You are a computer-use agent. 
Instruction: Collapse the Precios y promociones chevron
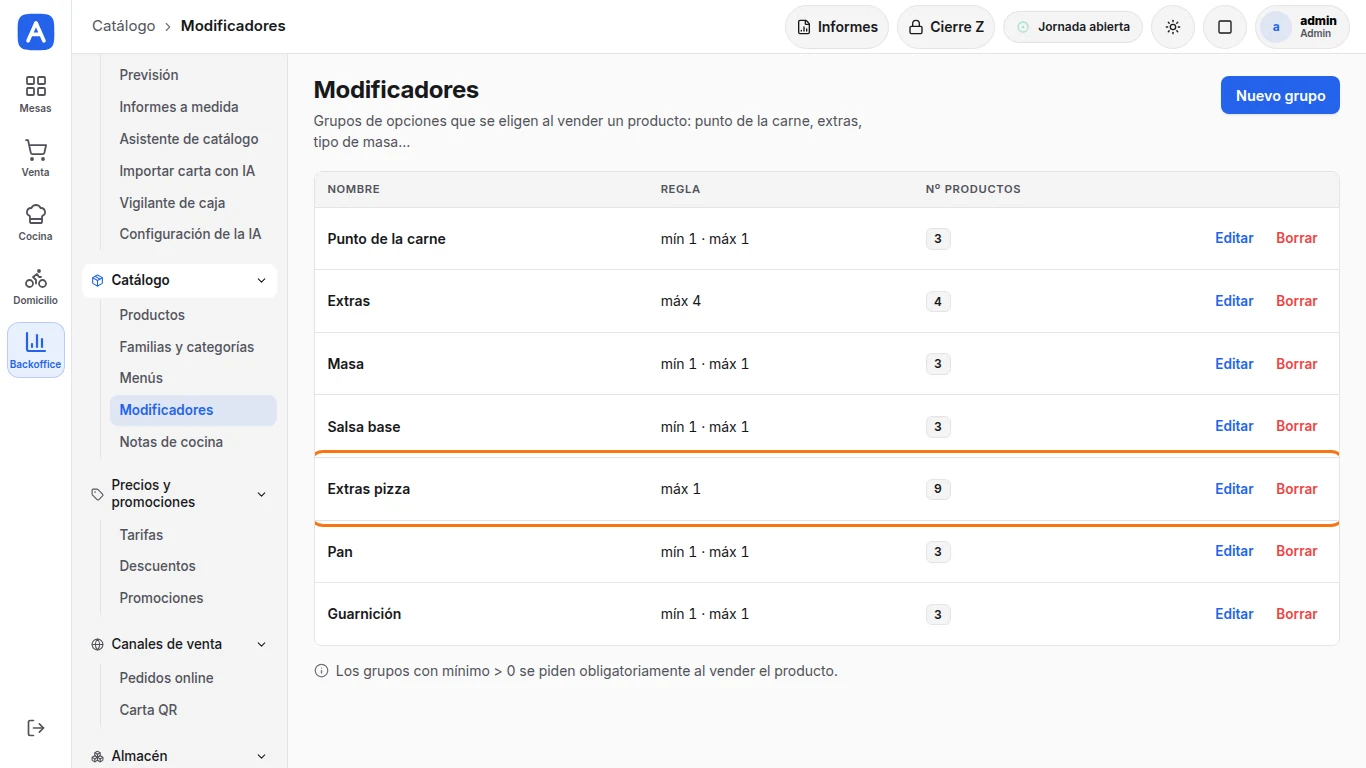tap(262, 494)
